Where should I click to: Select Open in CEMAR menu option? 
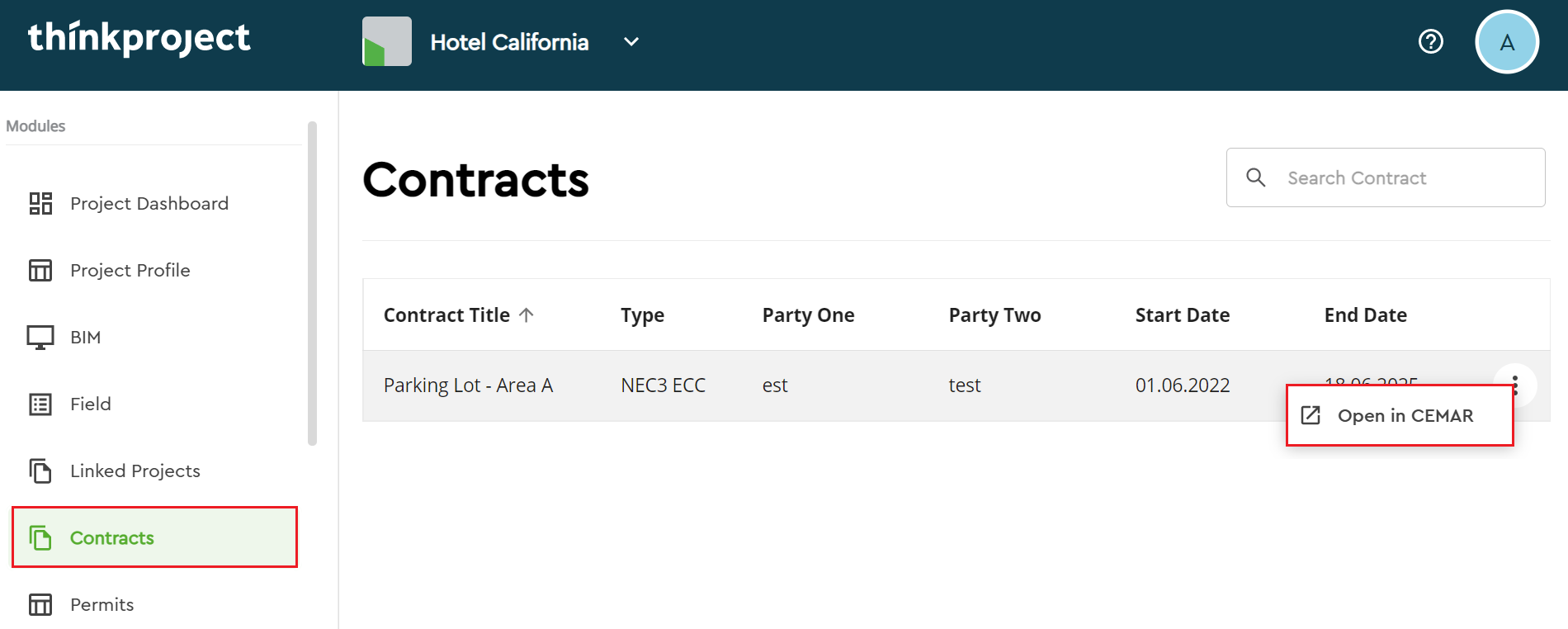click(x=1404, y=415)
